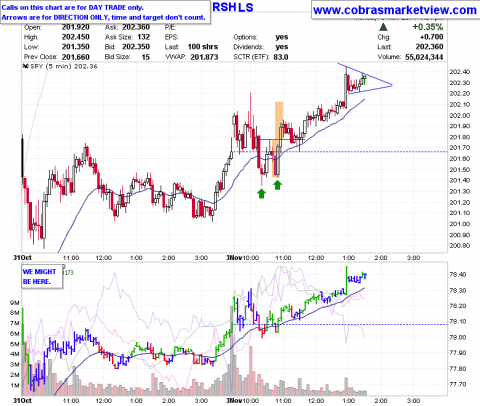Select the Prev Close value 201.660

click(76, 57)
